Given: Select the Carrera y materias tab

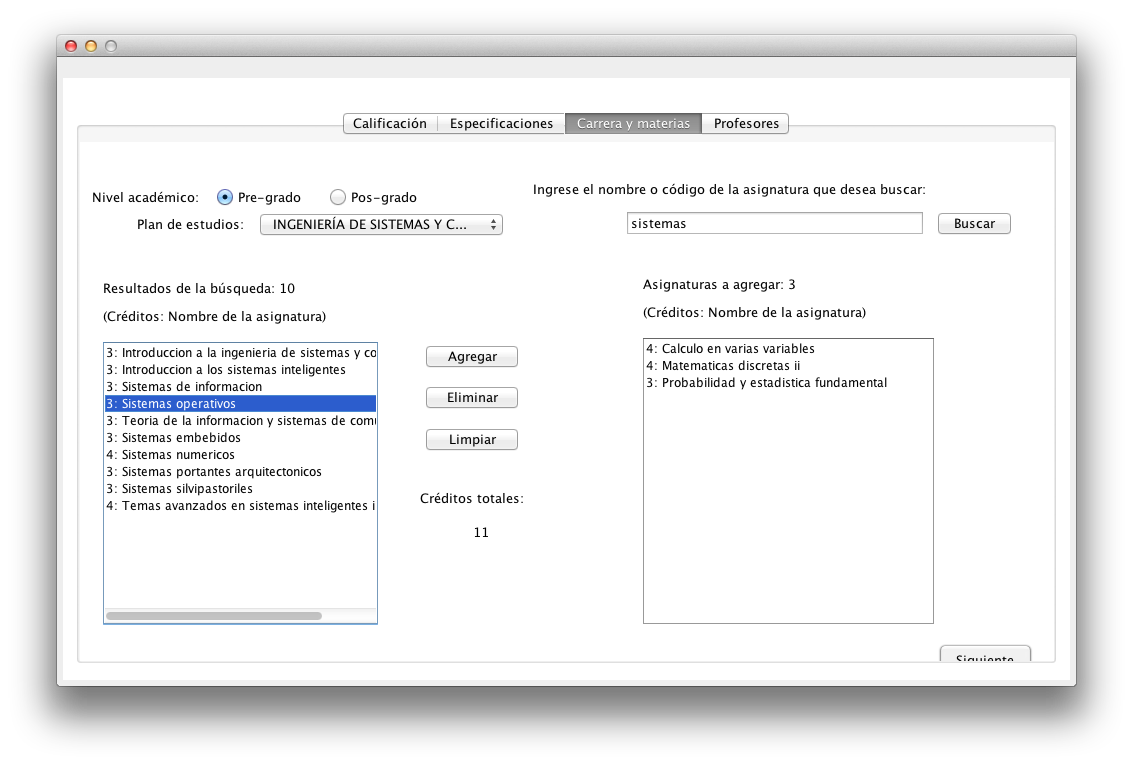Looking at the screenshot, I should pos(633,124).
